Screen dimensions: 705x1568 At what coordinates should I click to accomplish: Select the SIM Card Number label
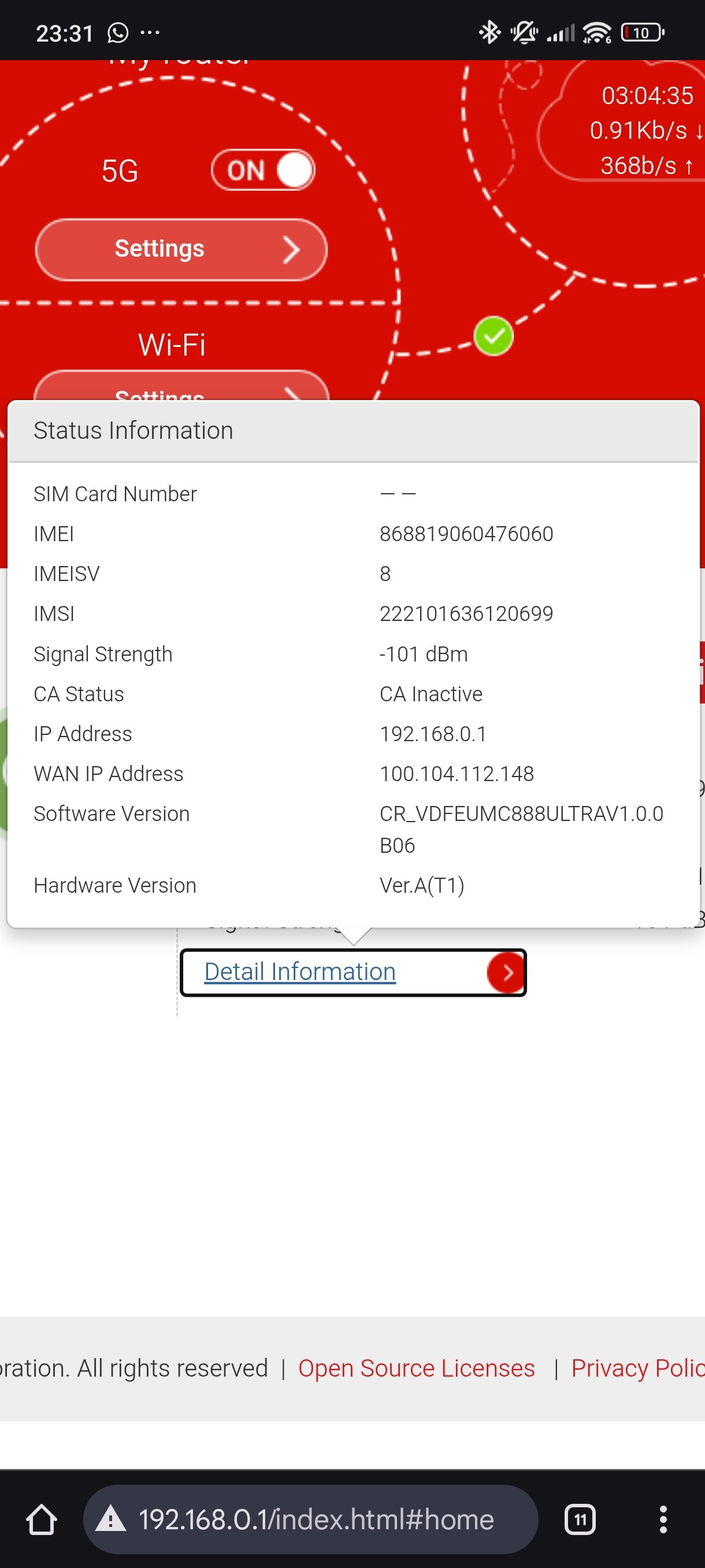pos(115,494)
